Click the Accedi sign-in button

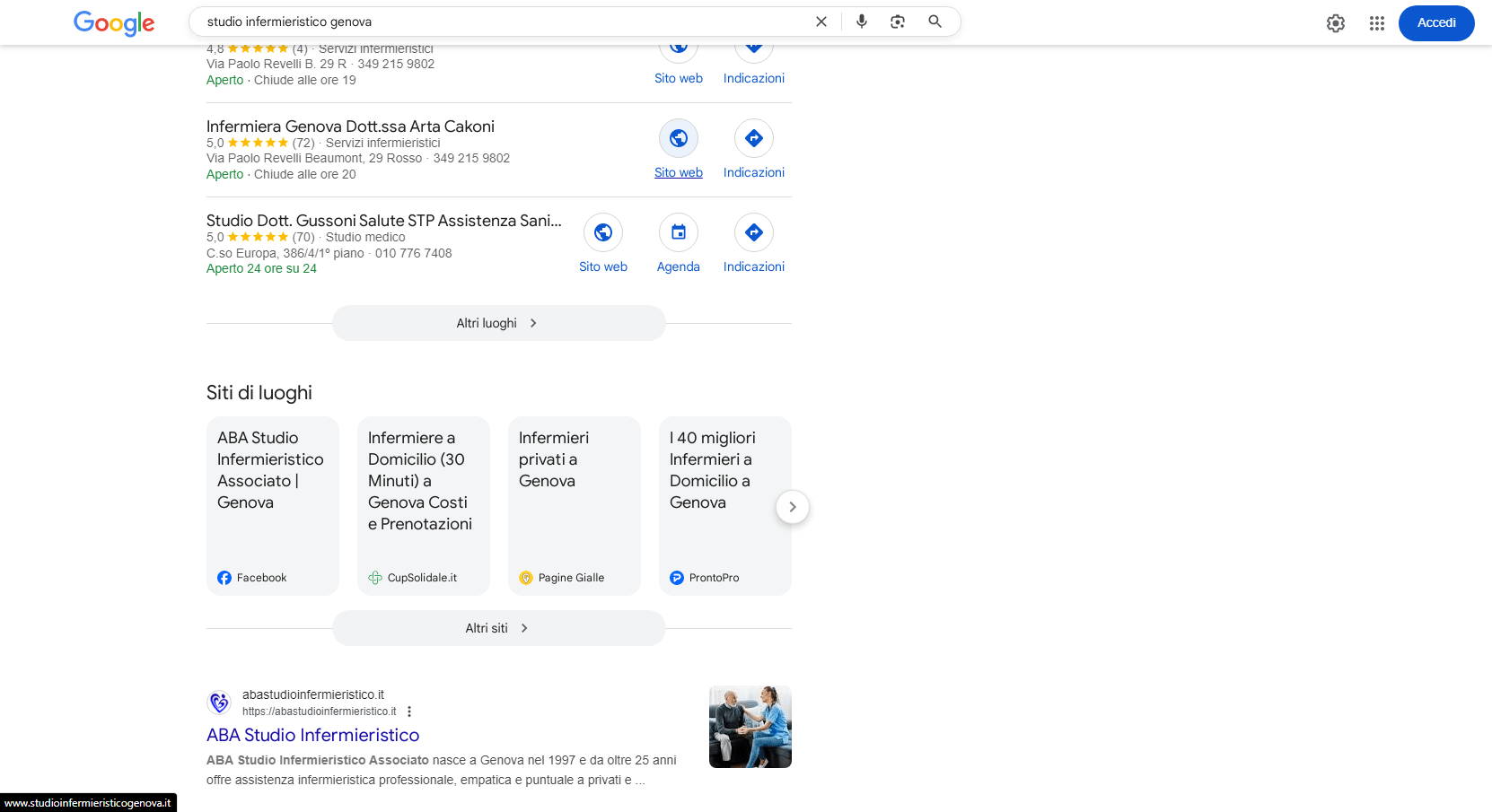(1435, 23)
